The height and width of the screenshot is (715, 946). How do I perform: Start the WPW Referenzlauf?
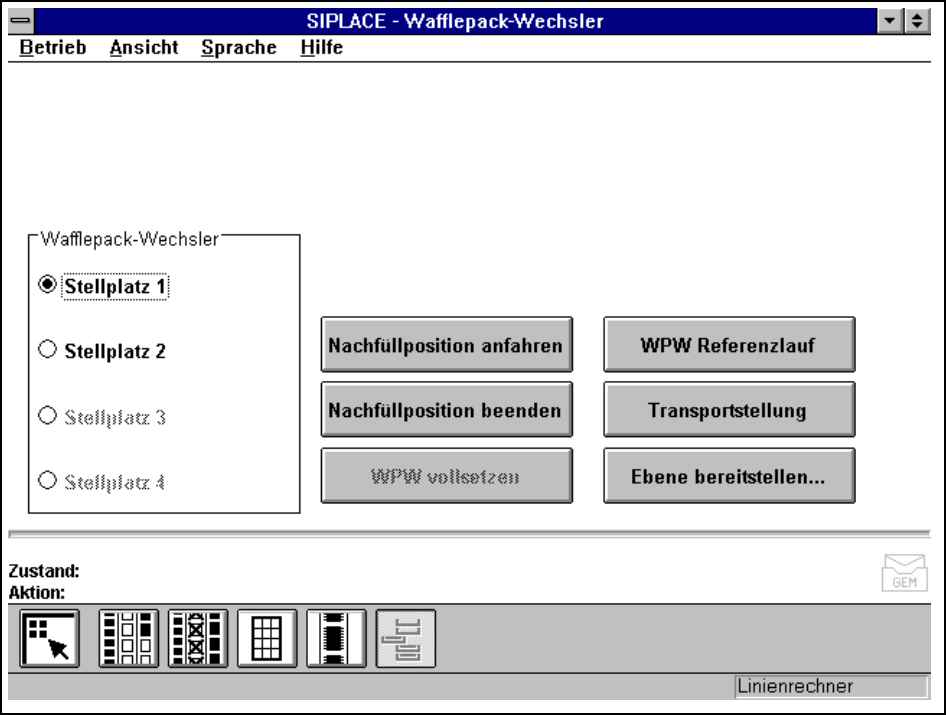coord(729,345)
